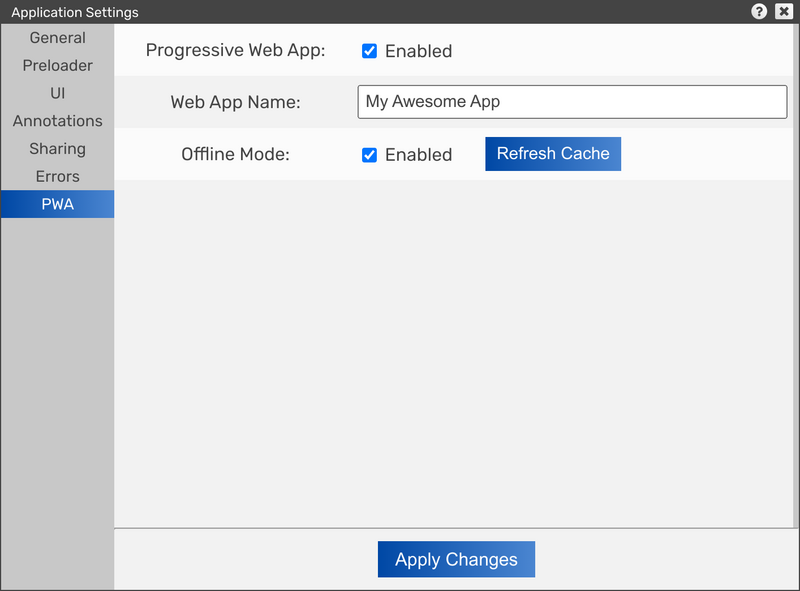Click the Progressive Web App label
This screenshot has height=591, width=800.
[x=235, y=50]
